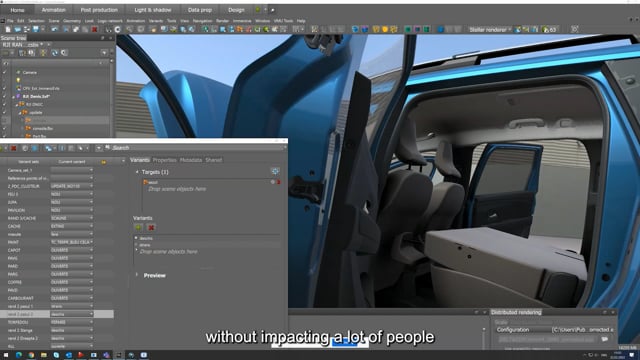Viewport: 640px width, 360px height.
Task: Toggle visibility check for Camera node
Action: [4, 72]
